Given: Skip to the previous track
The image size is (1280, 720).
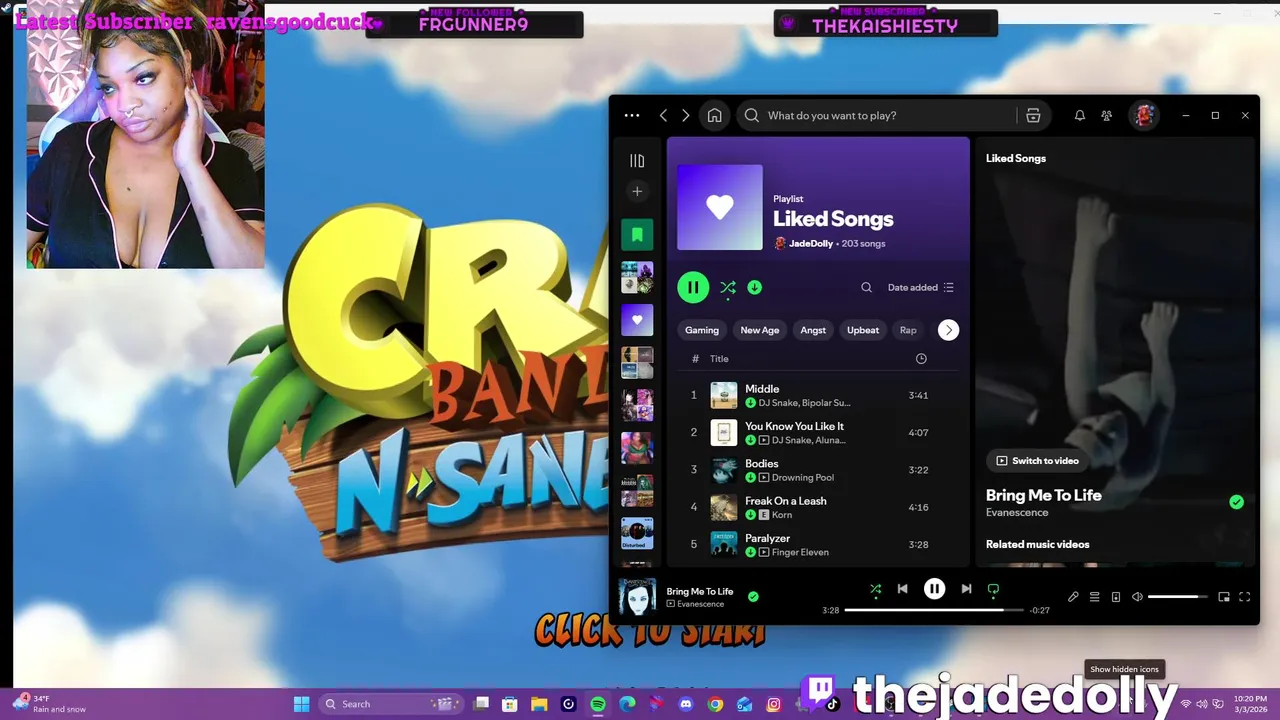Looking at the screenshot, I should [902, 590].
